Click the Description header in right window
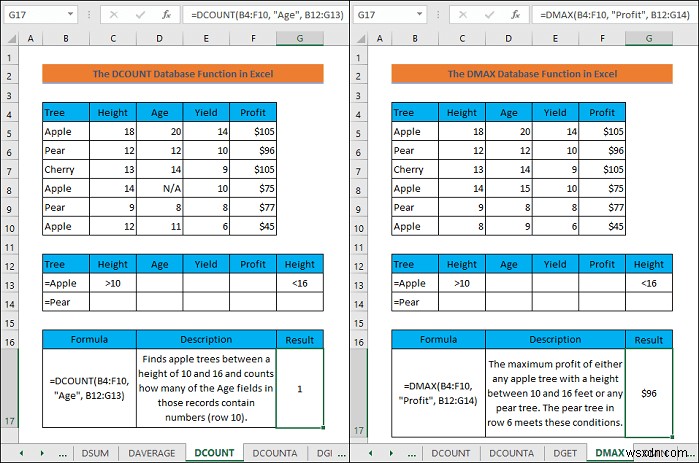 point(555,340)
